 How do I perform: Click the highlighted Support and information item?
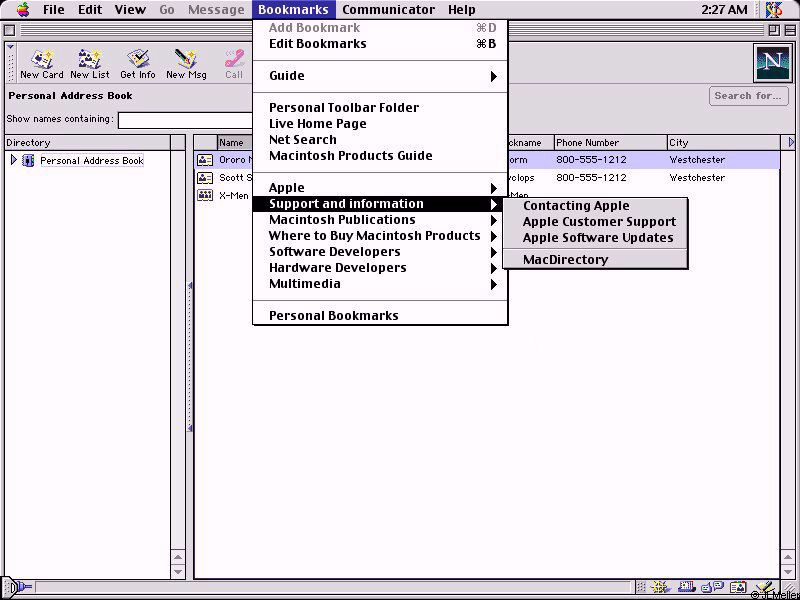(x=380, y=204)
